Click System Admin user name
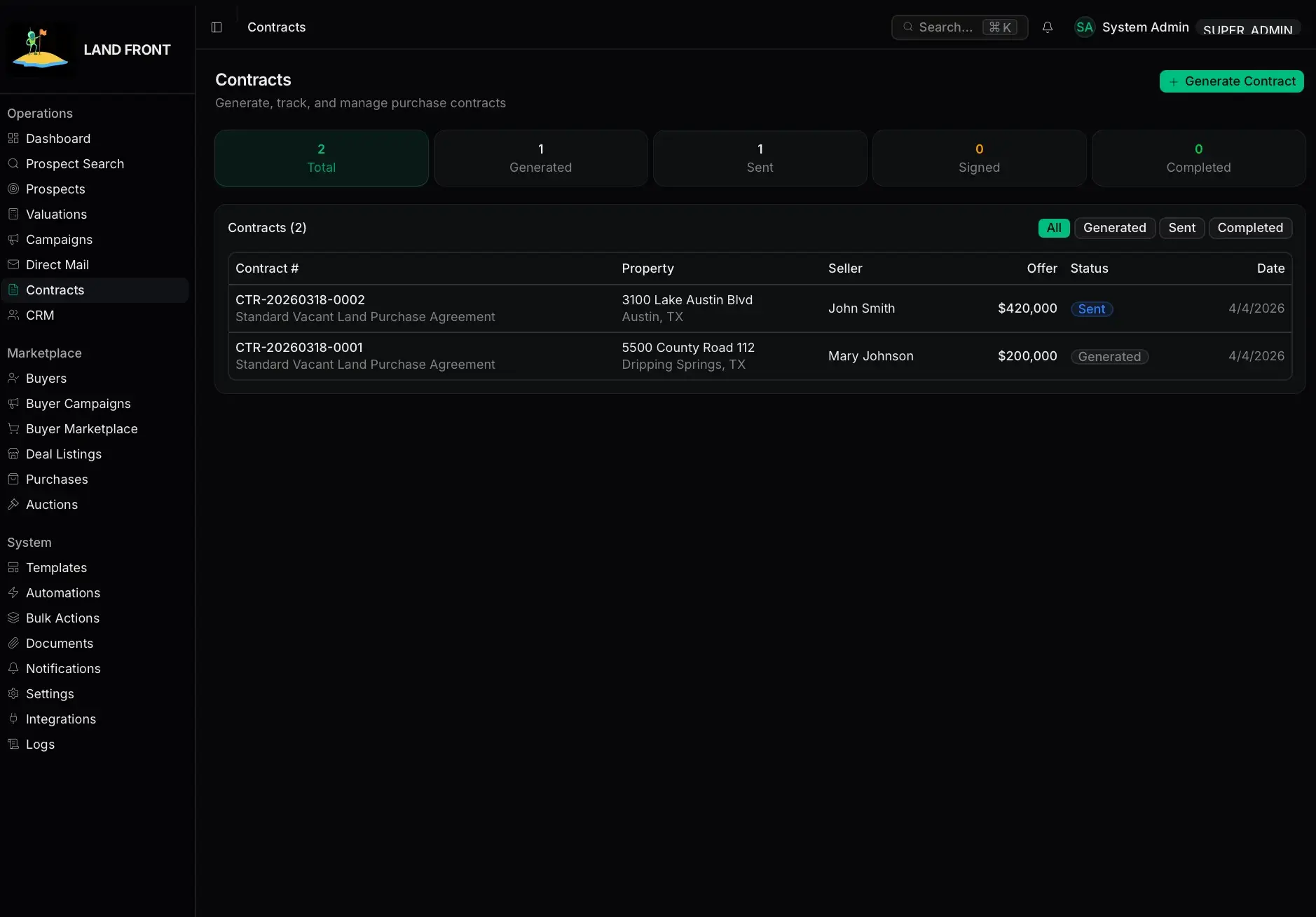1316x917 pixels. tap(1145, 27)
